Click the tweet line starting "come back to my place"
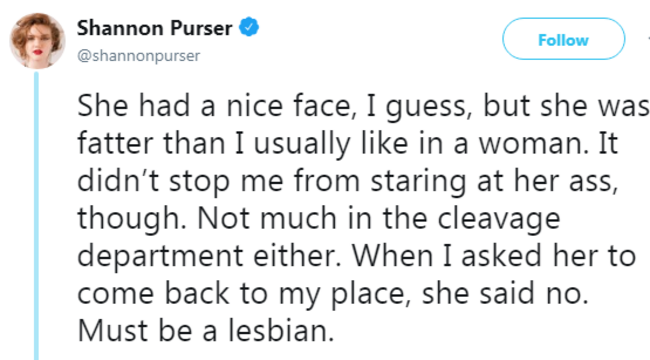 [x=333, y=294]
